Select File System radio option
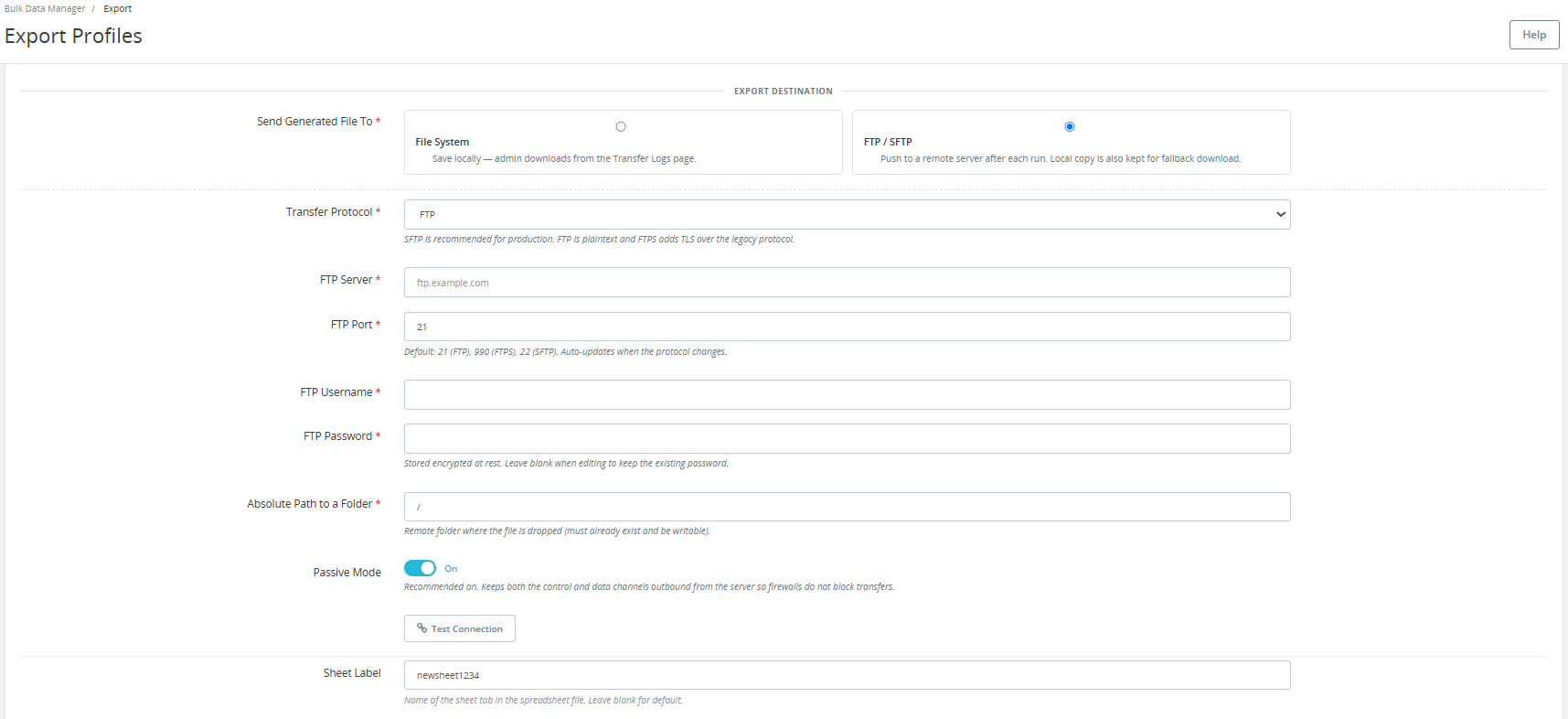Image resolution: width=1568 pixels, height=719 pixels. [x=621, y=126]
